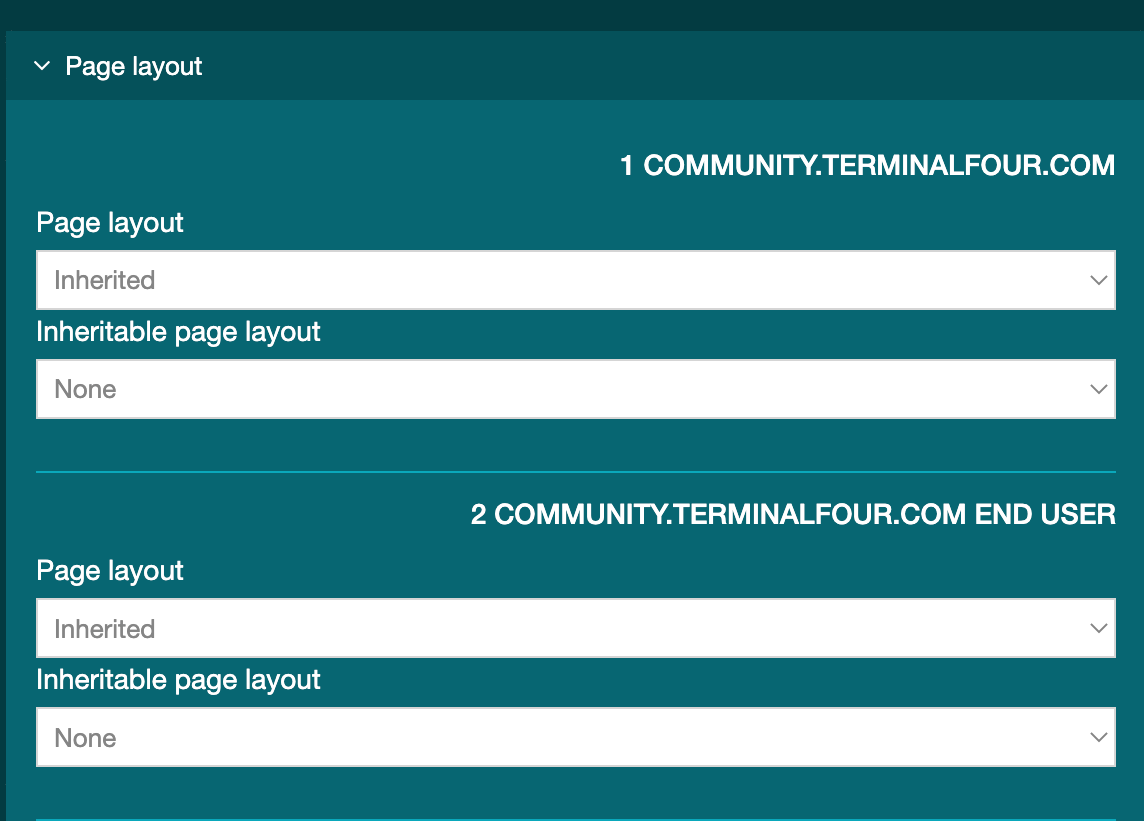This screenshot has width=1144, height=821.
Task: Open Inheritable page layout dropdown for End User channel
Action: point(575,738)
